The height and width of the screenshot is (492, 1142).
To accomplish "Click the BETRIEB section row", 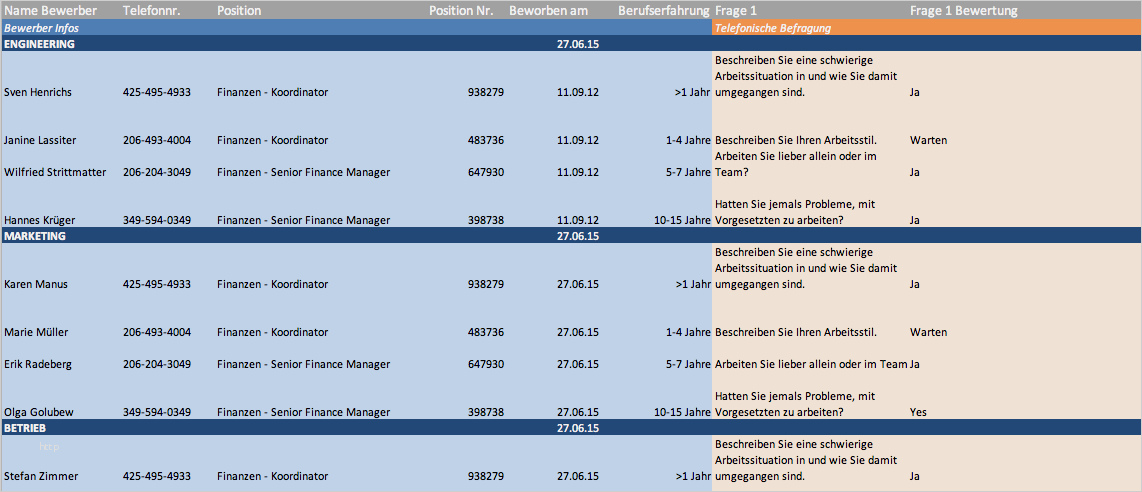I will pos(571,428).
